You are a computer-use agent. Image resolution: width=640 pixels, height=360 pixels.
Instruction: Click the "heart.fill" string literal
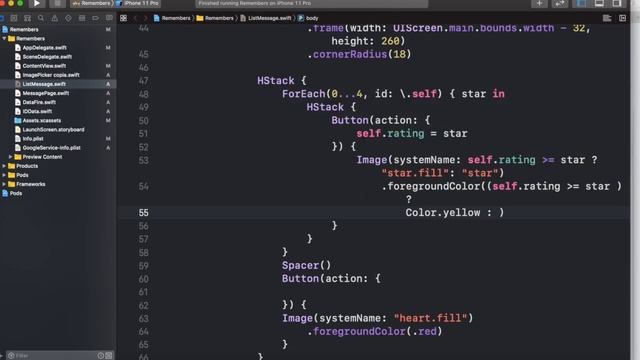430,318
